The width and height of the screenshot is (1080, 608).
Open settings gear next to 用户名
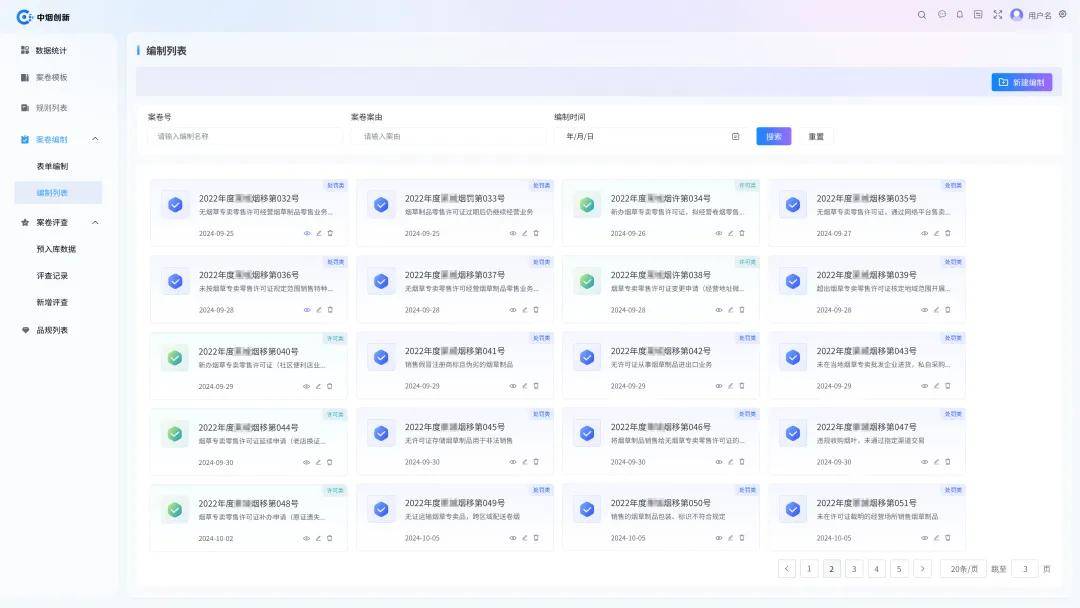coord(1062,15)
